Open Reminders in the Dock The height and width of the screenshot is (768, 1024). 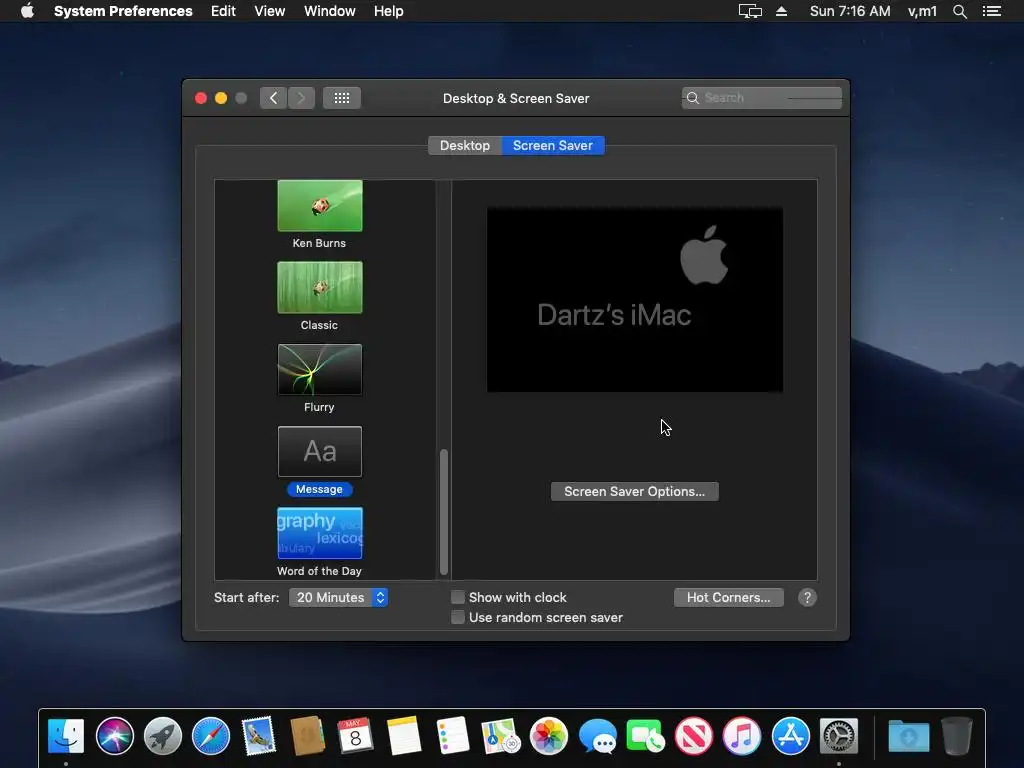tap(452, 736)
